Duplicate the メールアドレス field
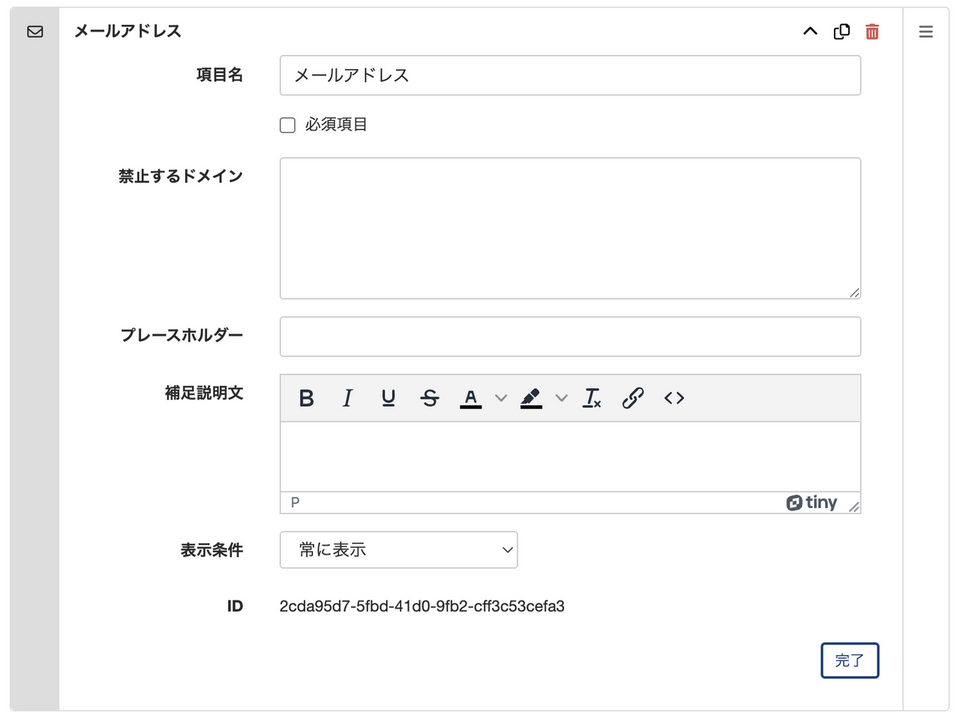The height and width of the screenshot is (721, 960). [x=841, y=31]
